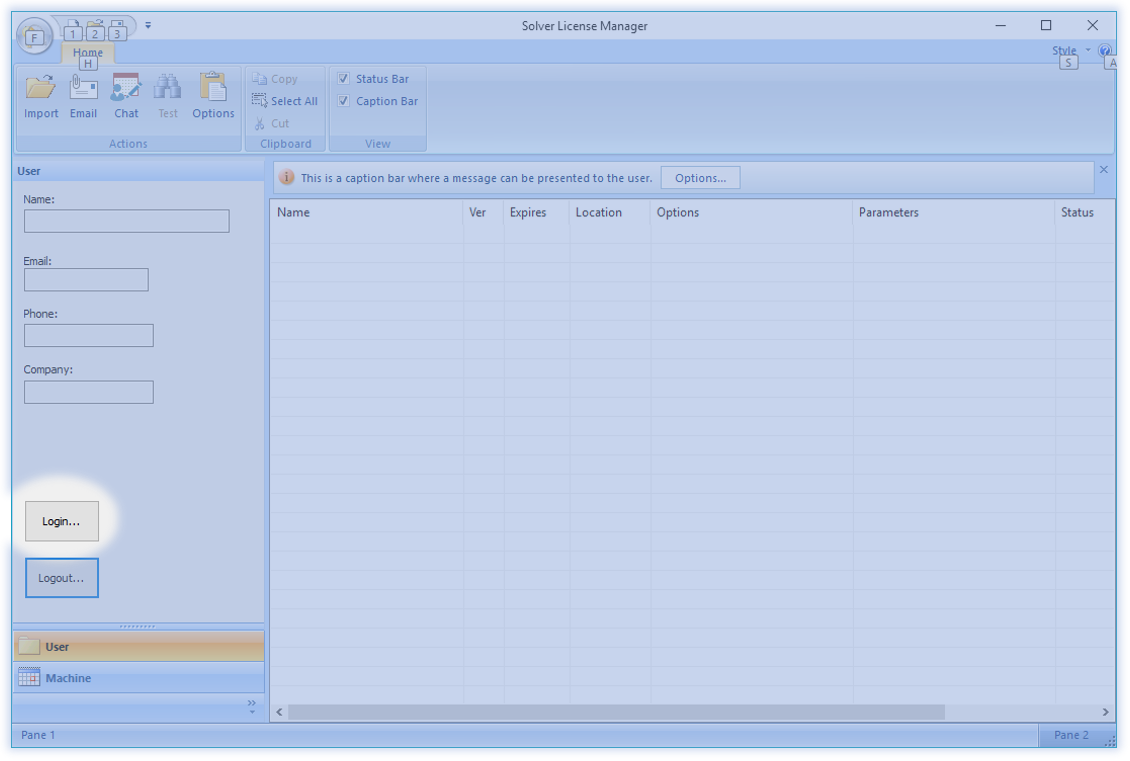Click the help question mark icon
Screen dimensions: 1130x761
1105,50
